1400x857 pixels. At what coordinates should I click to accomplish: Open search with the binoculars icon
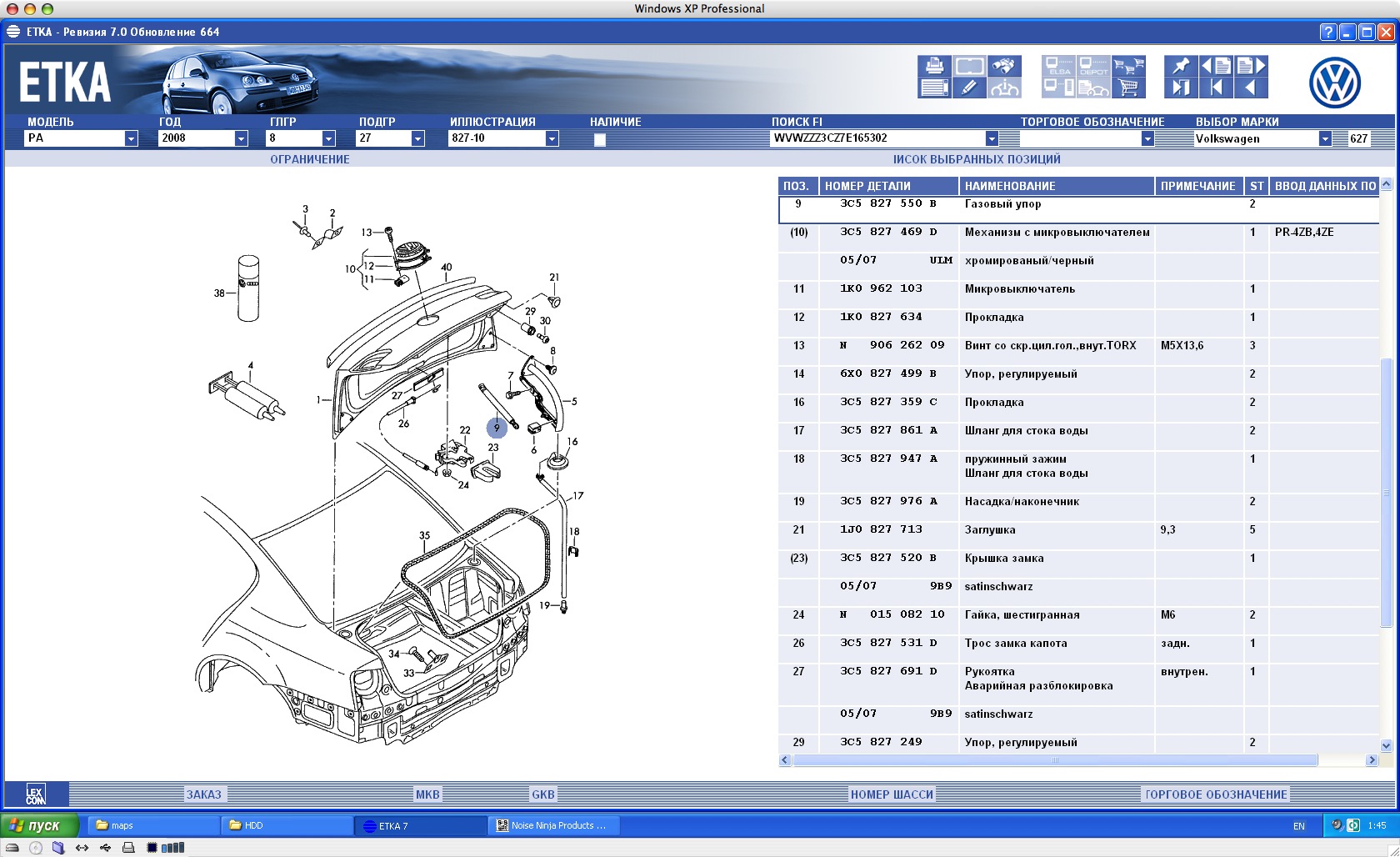click(1004, 66)
